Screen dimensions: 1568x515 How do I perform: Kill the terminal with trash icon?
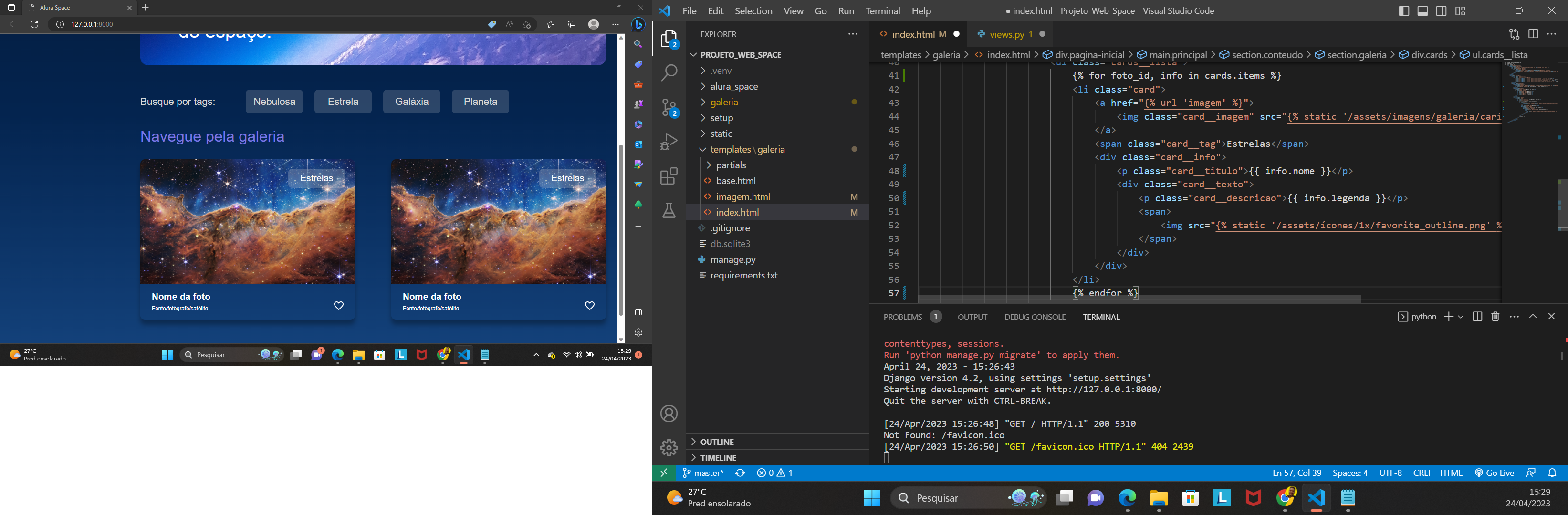[x=1495, y=316]
